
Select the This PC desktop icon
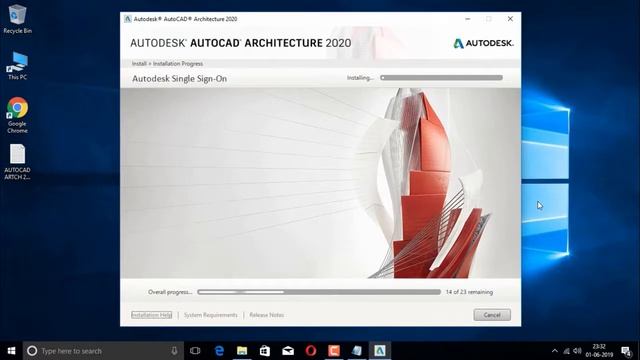pos(17,66)
